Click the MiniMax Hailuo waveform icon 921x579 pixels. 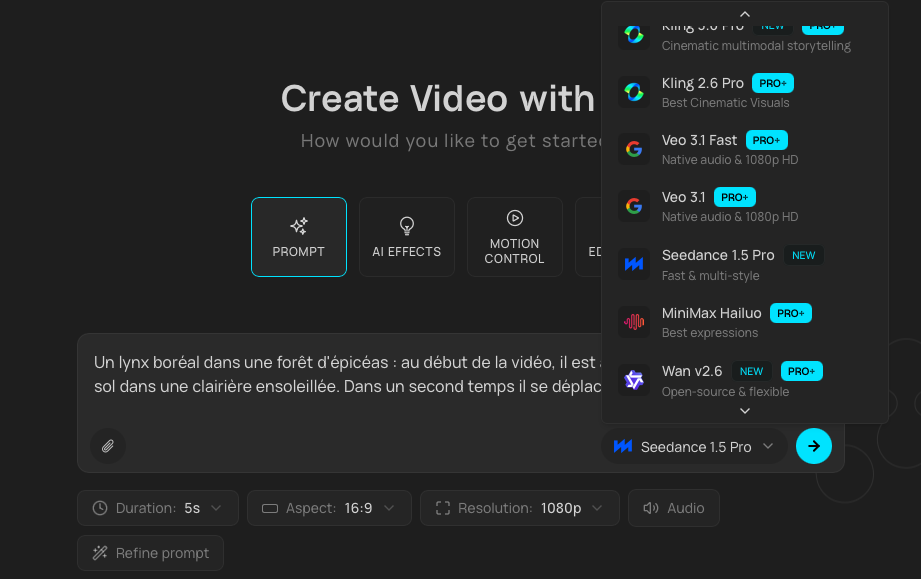coord(633,322)
